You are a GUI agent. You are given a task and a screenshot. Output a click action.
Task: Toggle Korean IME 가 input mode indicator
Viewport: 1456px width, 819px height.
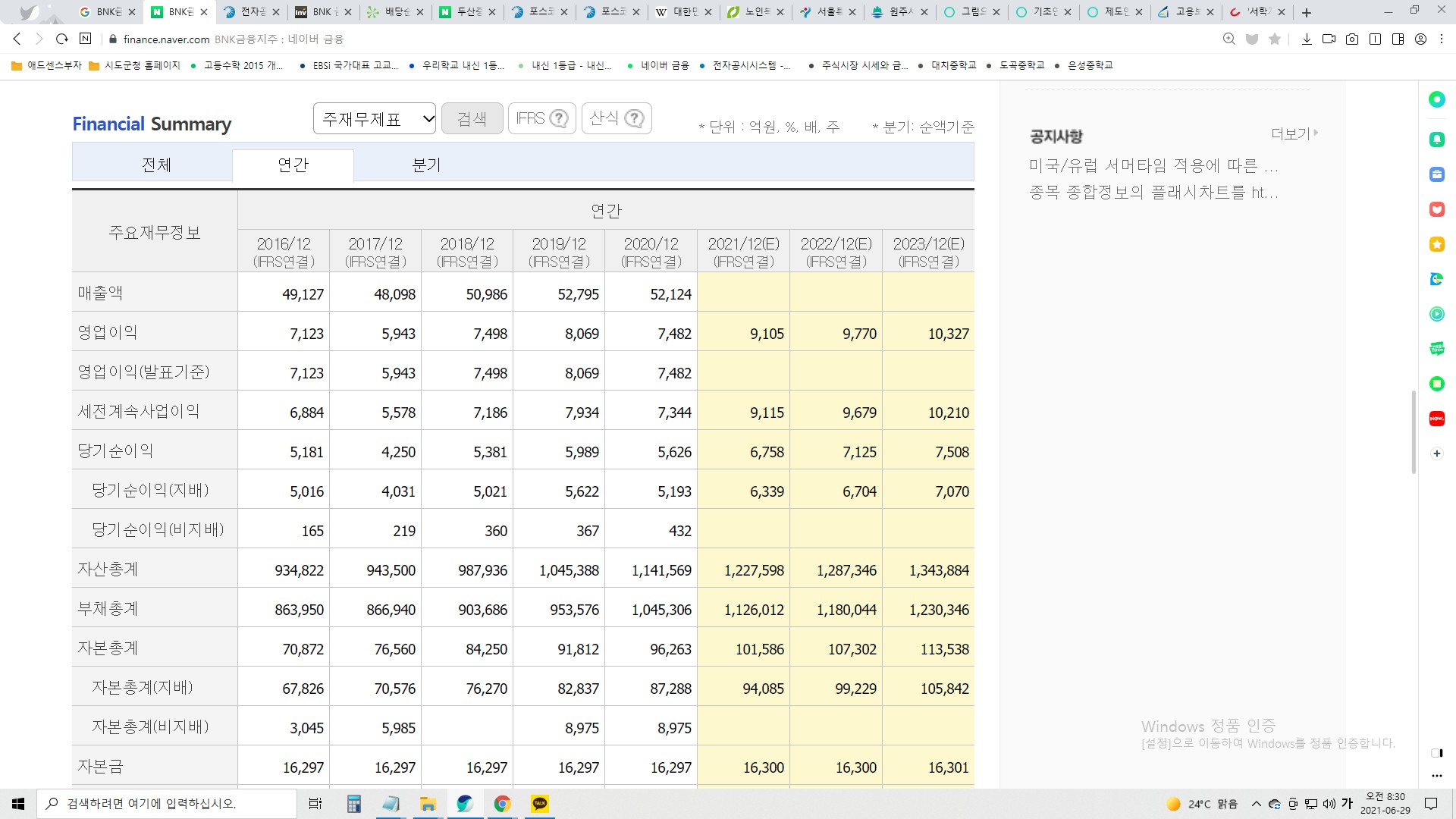coord(1347,804)
